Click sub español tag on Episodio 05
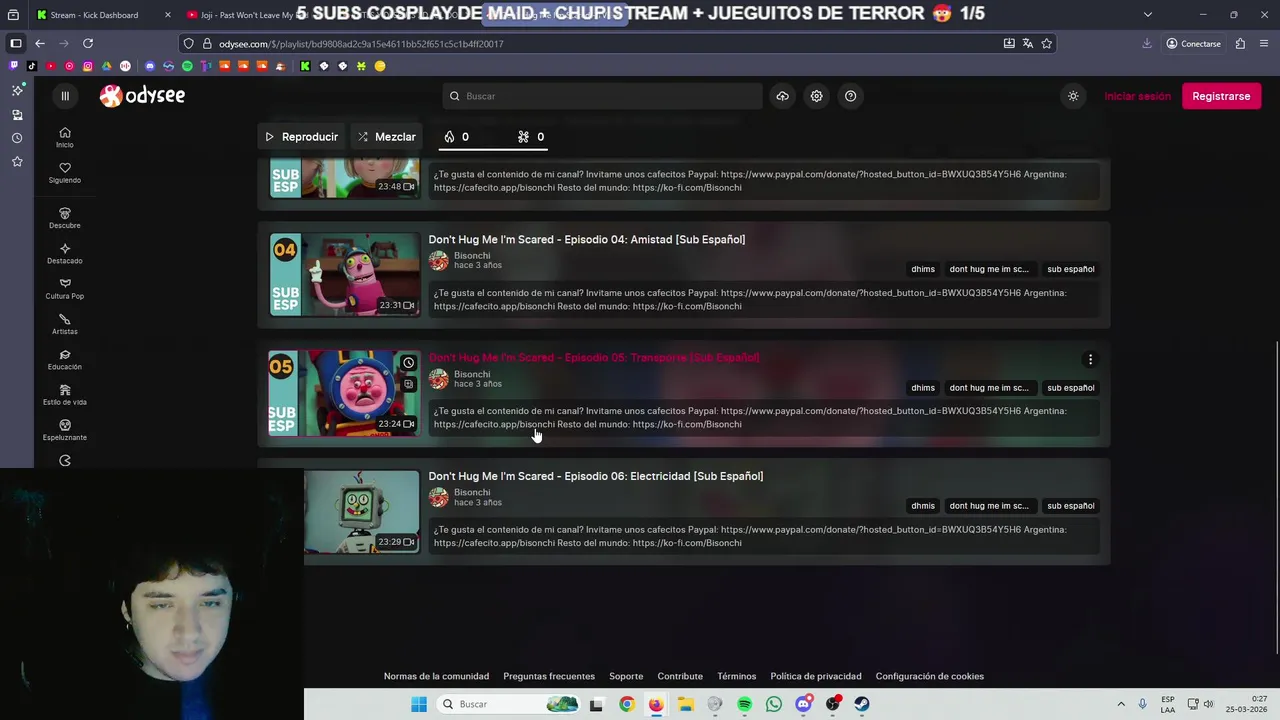1280x720 pixels. pos(1070,388)
